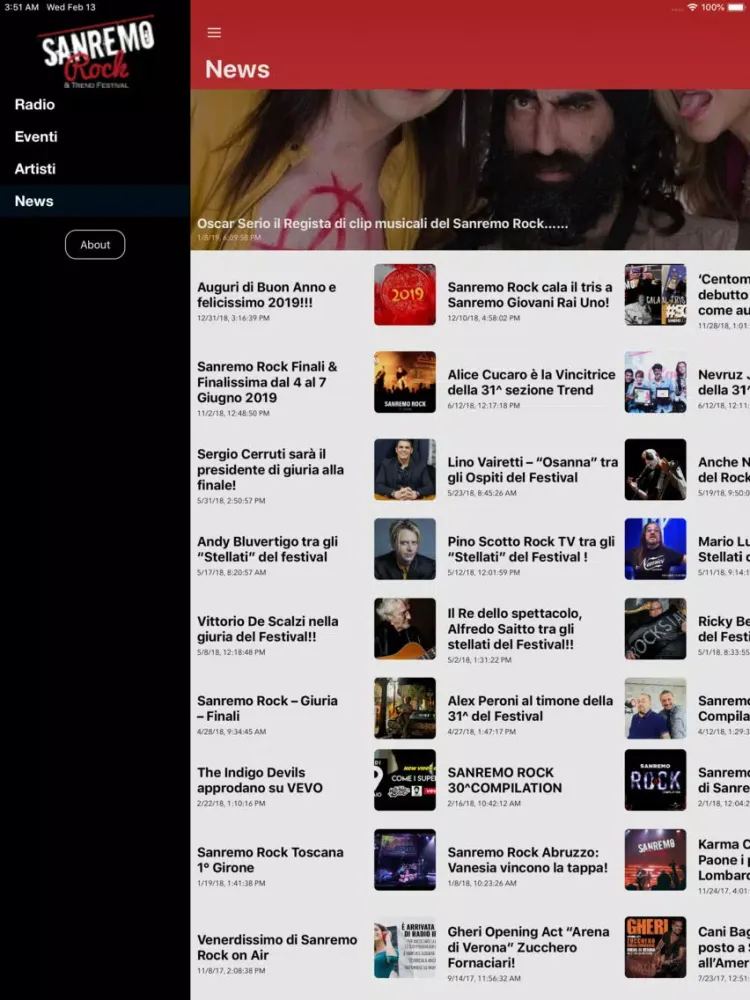Open thumbnail for 'cala il tris' article
This screenshot has width=750, height=1000.
(x=656, y=295)
